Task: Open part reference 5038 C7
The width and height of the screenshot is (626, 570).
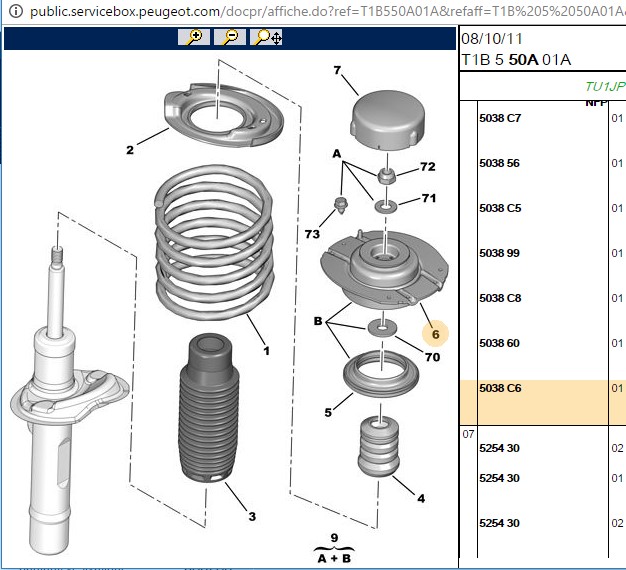Action: pyautogui.click(x=500, y=118)
